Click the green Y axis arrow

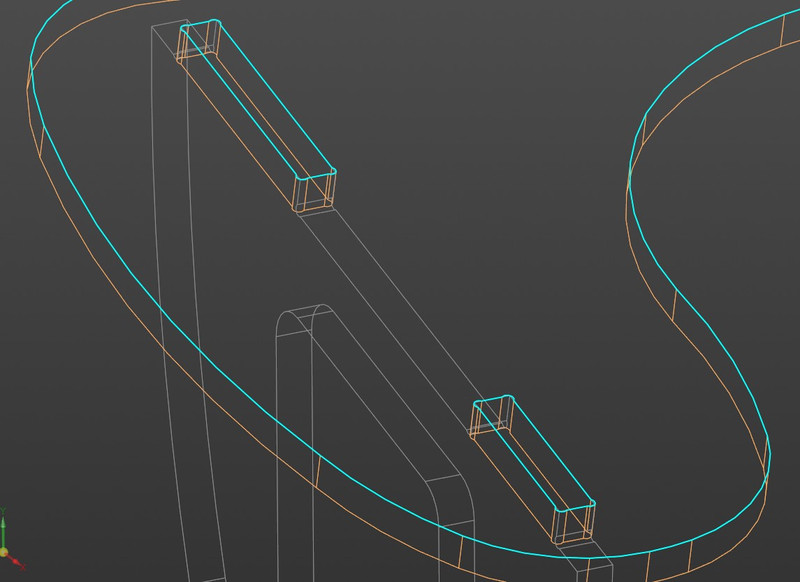3,524
